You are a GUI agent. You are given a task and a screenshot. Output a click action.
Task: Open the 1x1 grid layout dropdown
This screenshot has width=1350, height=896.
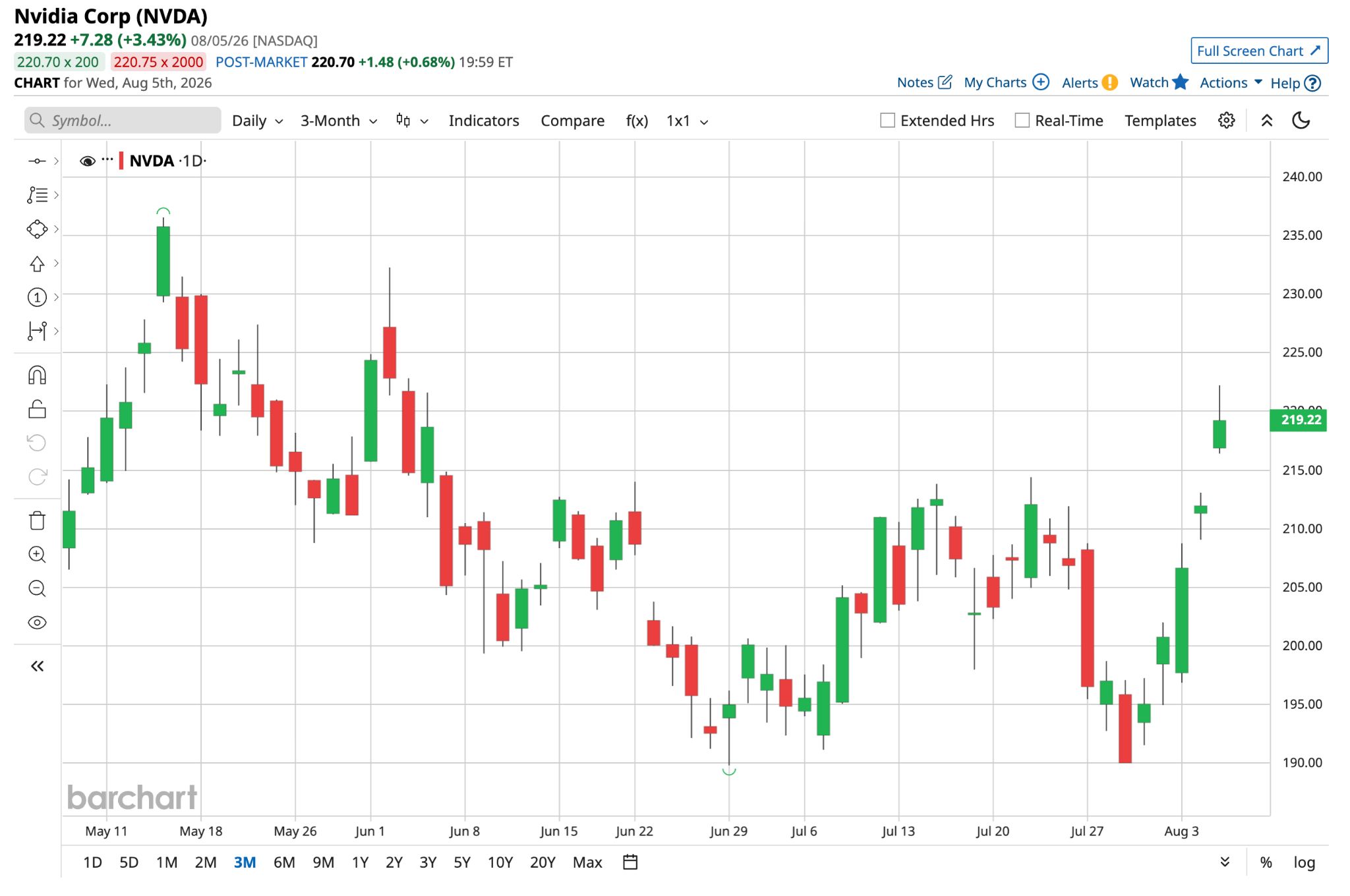(687, 121)
